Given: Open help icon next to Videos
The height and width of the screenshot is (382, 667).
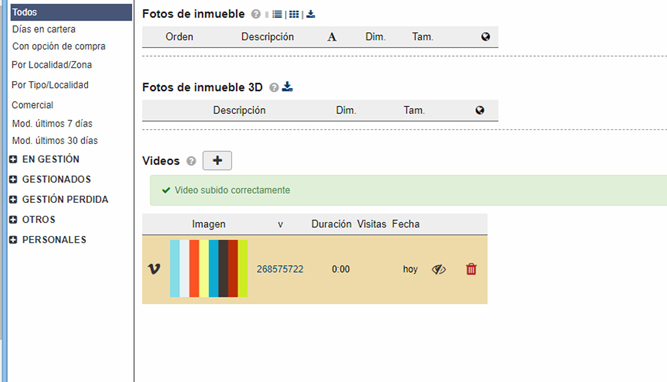Looking at the screenshot, I should [191, 161].
